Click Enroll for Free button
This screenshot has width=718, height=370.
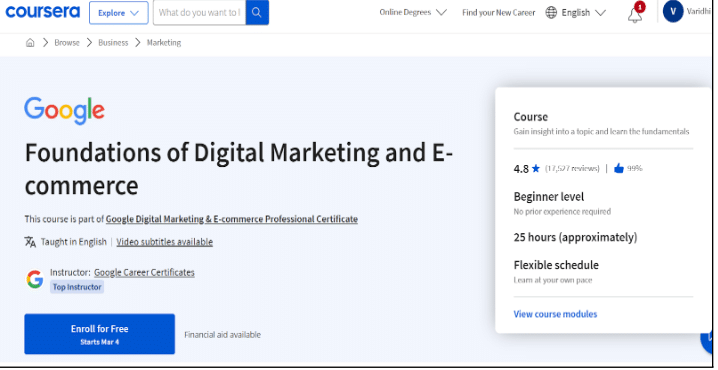pos(99,334)
